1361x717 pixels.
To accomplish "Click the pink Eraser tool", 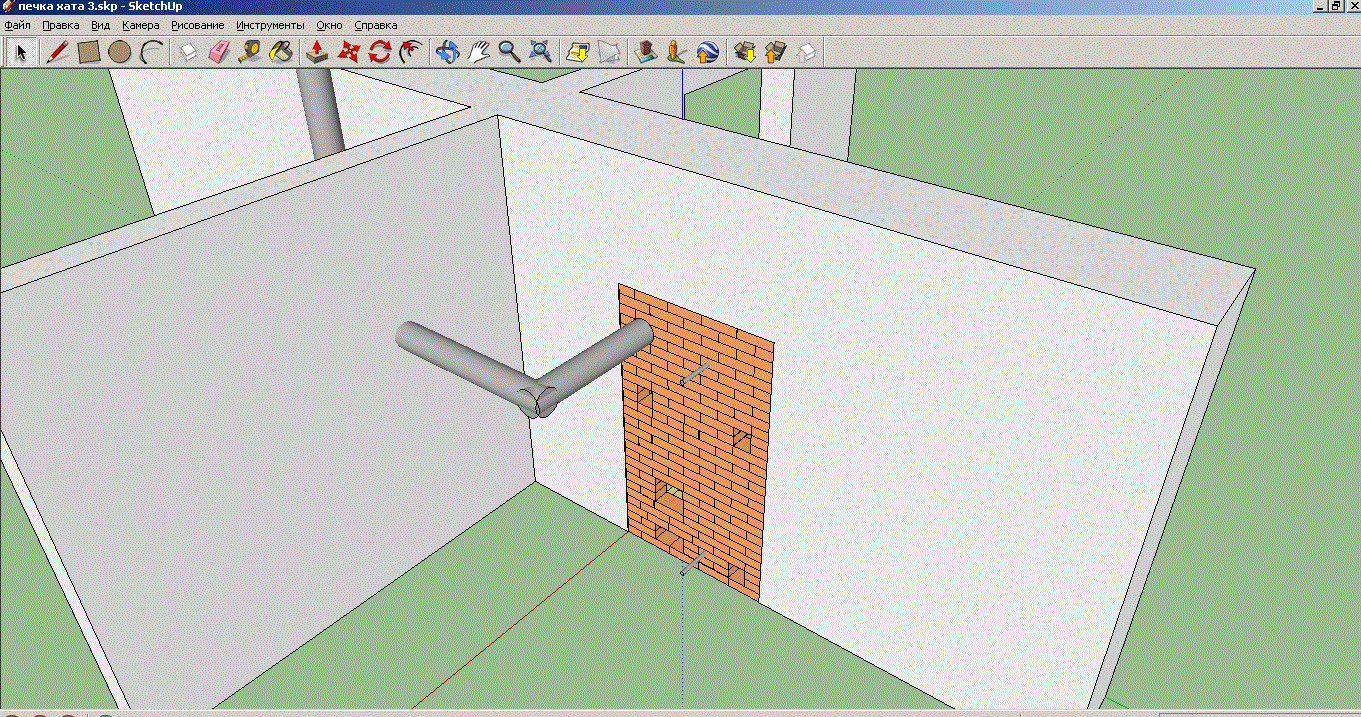I will tap(219, 52).
